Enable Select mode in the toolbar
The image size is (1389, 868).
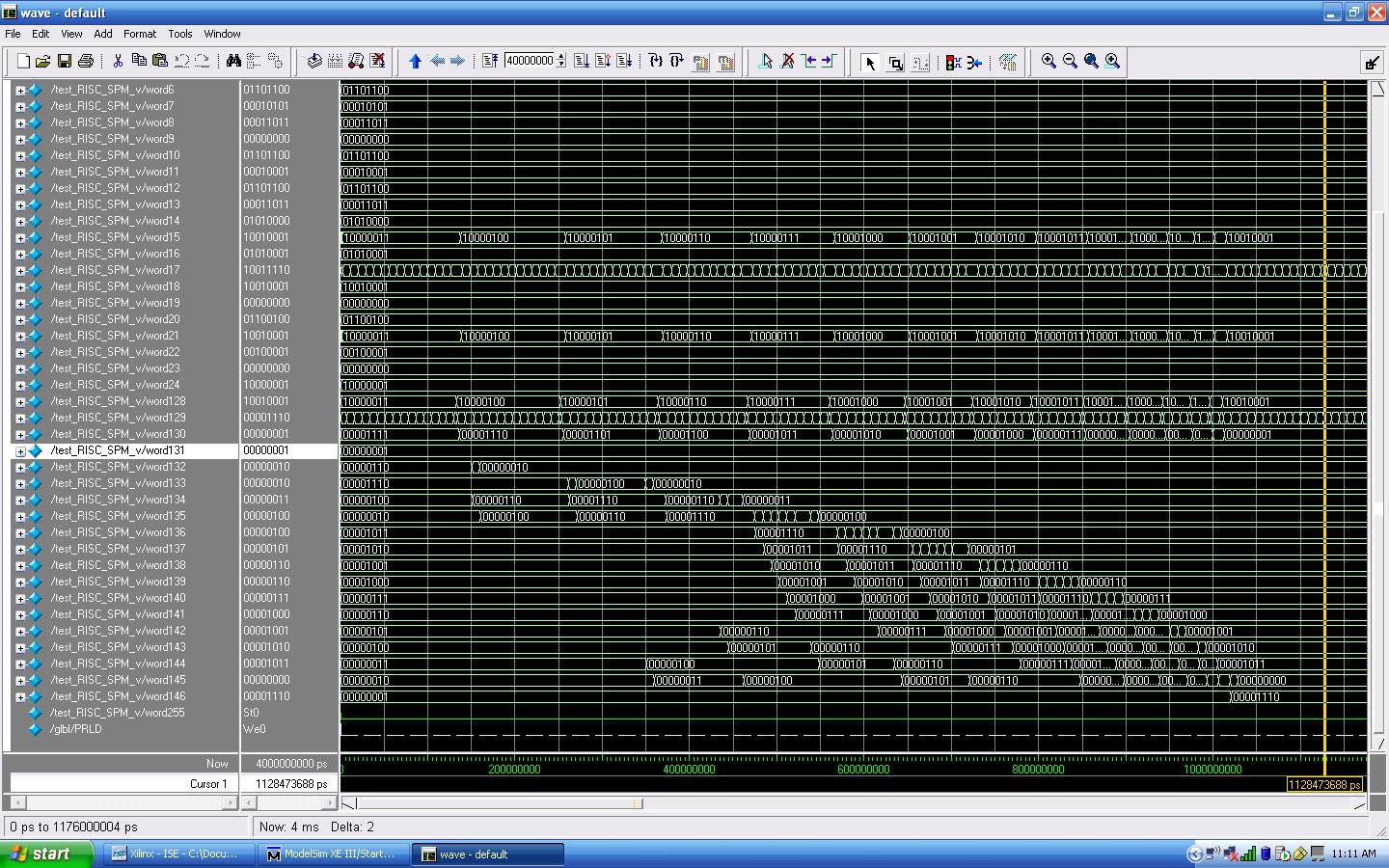click(870, 62)
